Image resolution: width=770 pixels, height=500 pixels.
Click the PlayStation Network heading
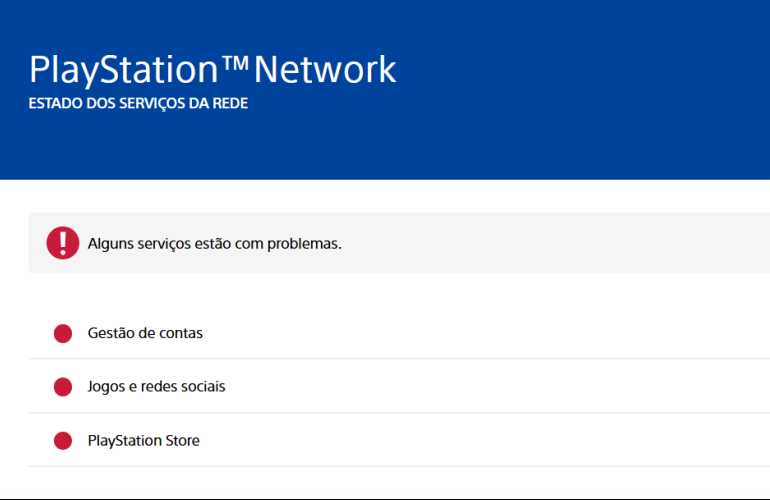(x=213, y=70)
